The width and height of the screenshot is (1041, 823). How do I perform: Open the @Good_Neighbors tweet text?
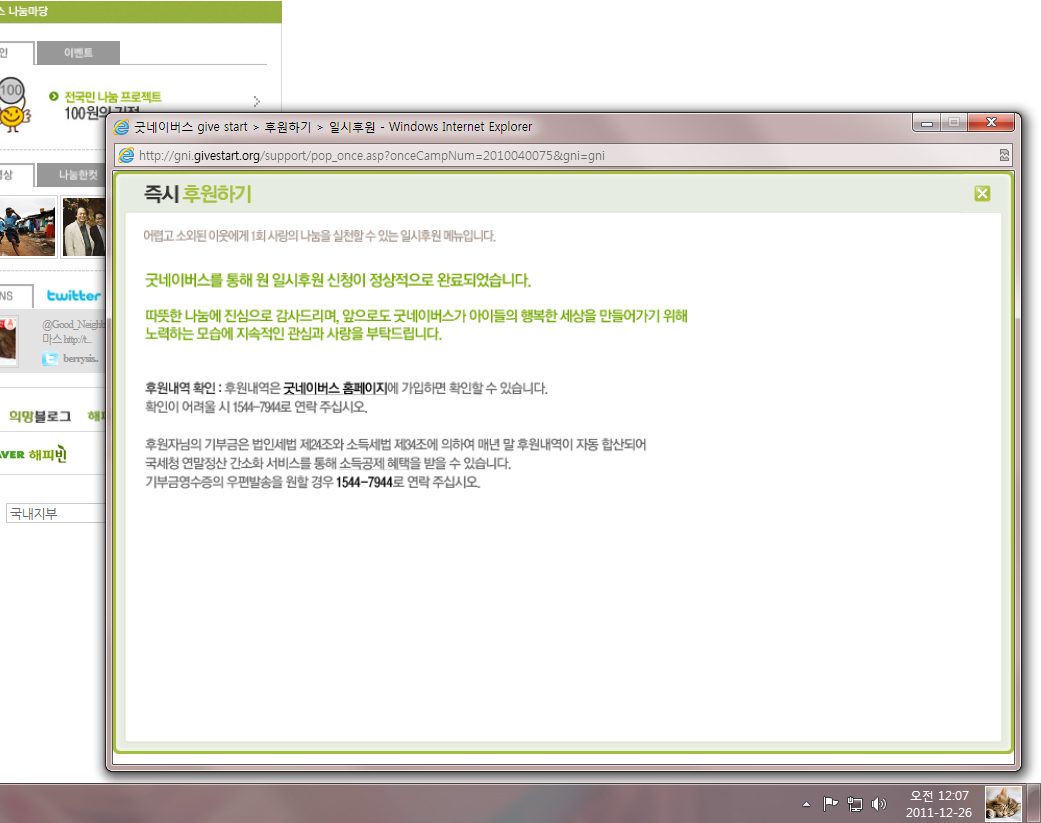click(74, 331)
